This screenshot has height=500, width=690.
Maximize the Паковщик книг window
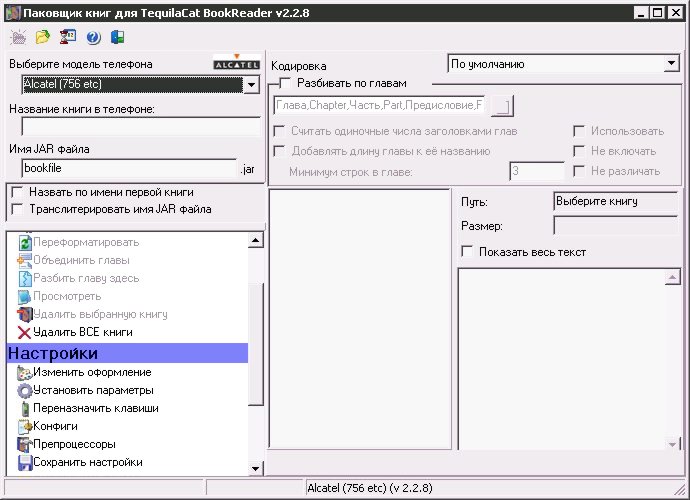click(x=657, y=13)
